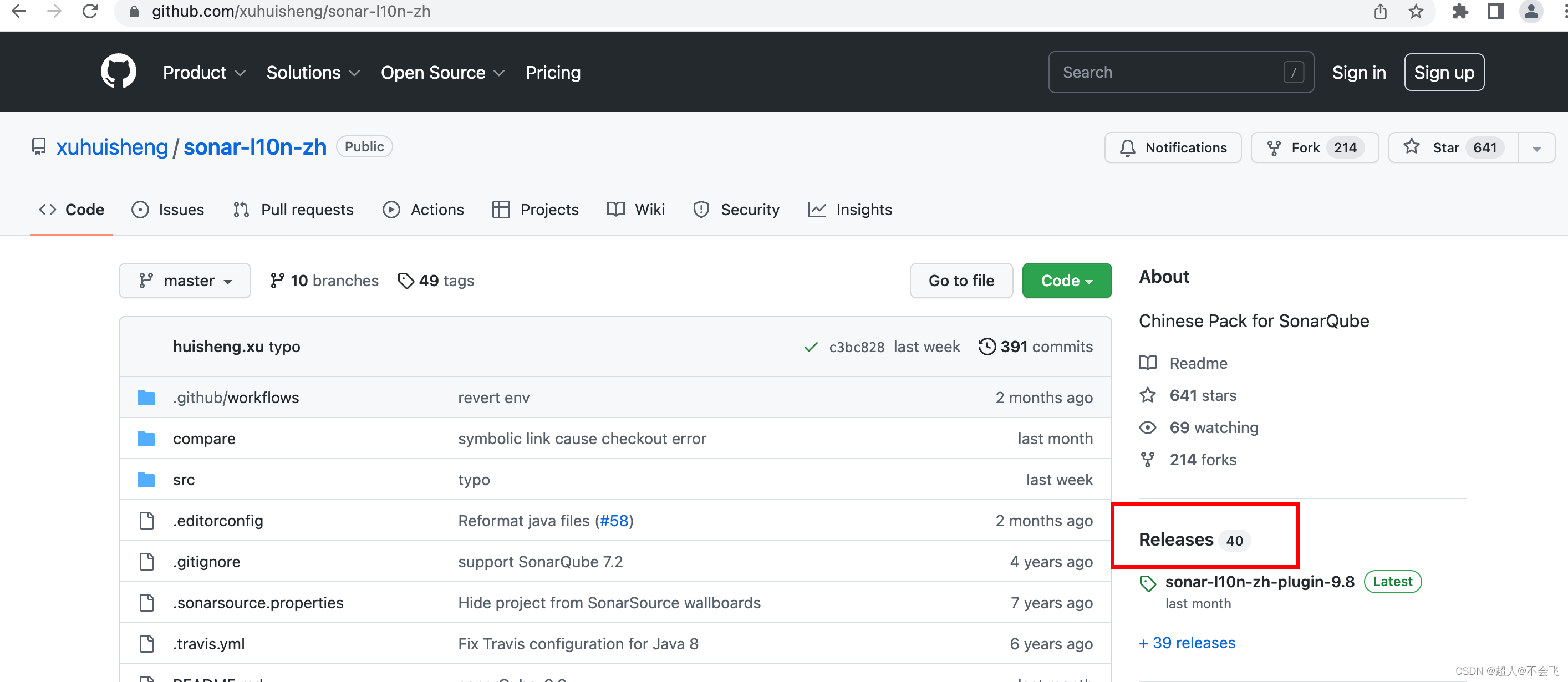Click 214 forks in About
The height and width of the screenshot is (682, 1568).
[x=1188, y=460]
